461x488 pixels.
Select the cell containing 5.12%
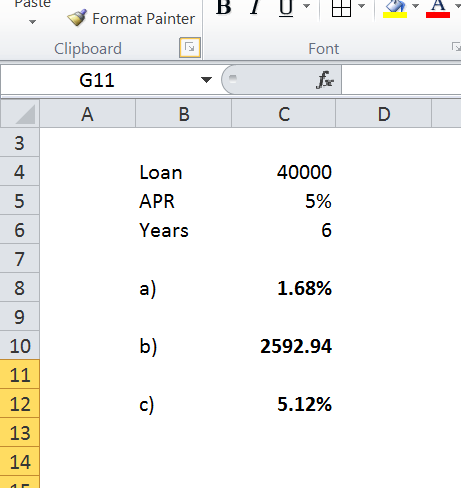point(284,404)
